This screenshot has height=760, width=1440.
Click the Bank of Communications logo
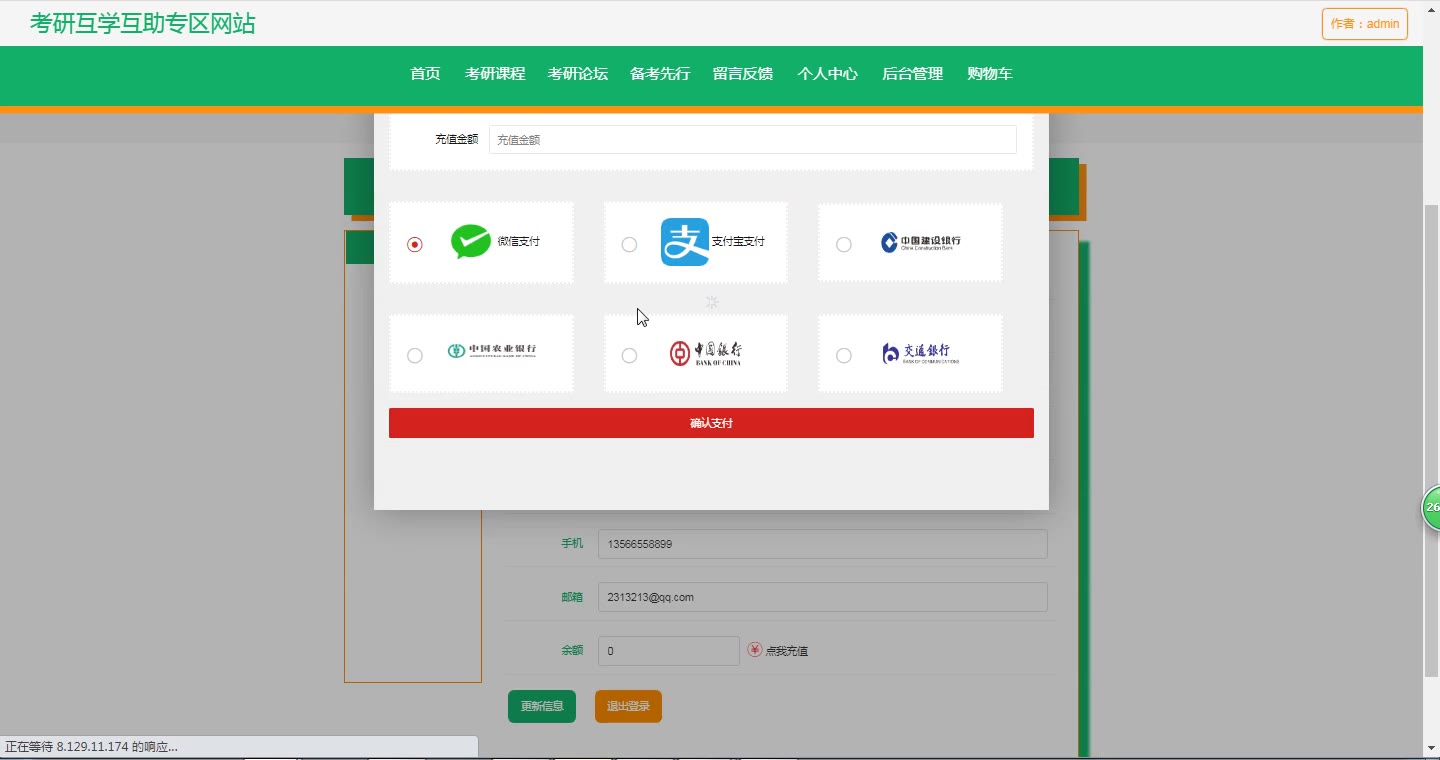pyautogui.click(x=920, y=353)
